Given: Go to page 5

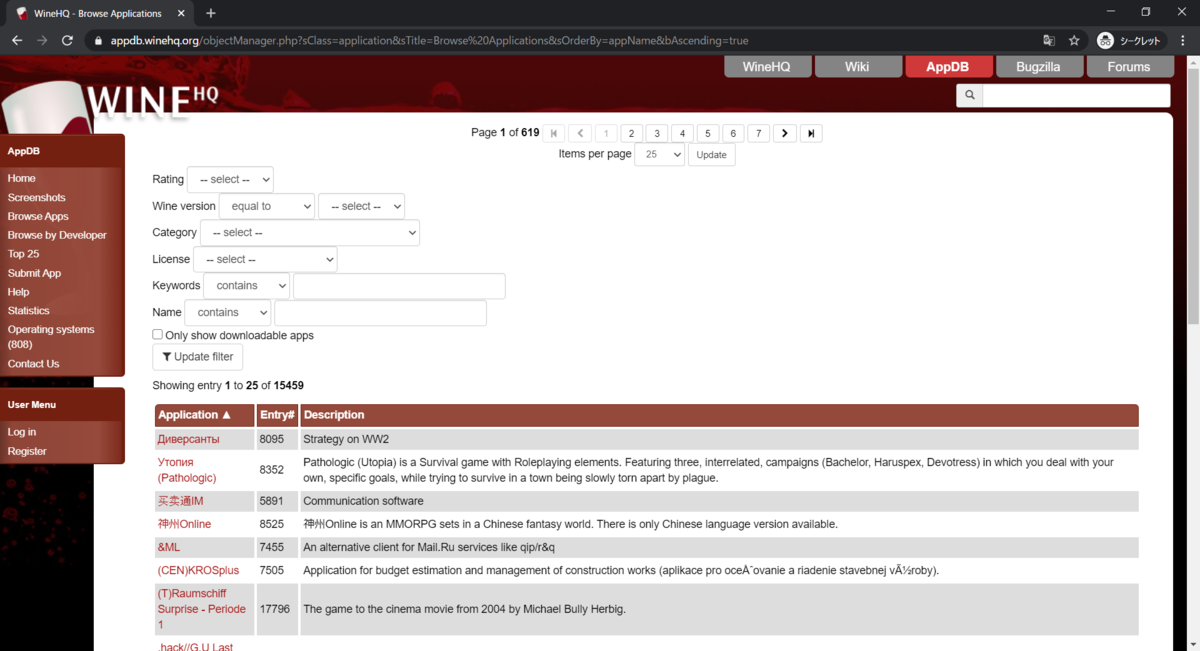Looking at the screenshot, I should pos(708,133).
